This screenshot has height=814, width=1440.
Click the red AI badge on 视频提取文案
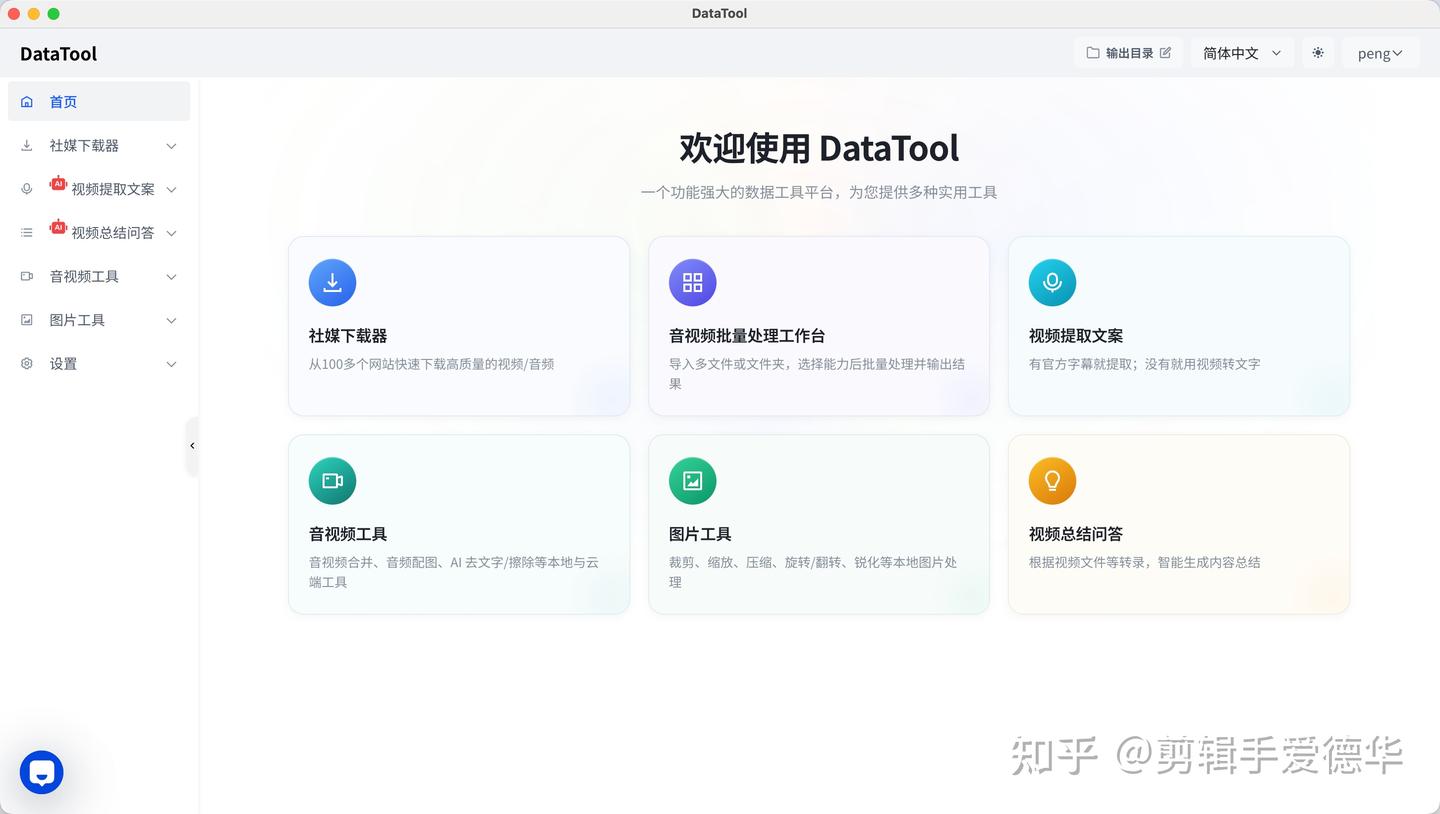pyautogui.click(x=58, y=183)
